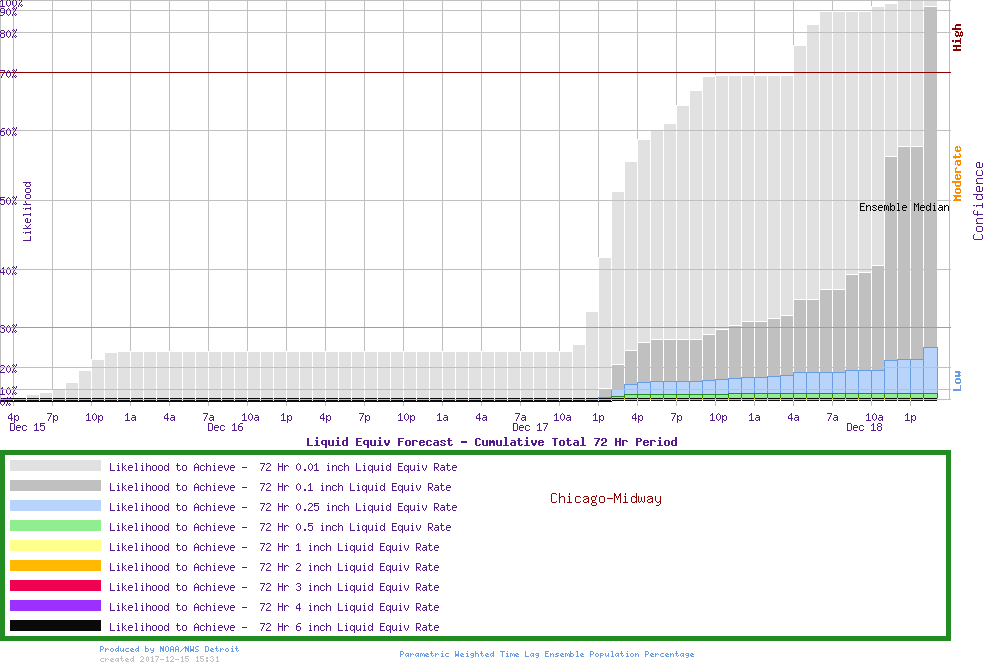The width and height of the screenshot is (1000, 670).
Task: Click the Ensemble Median label on chart
Action: point(904,207)
